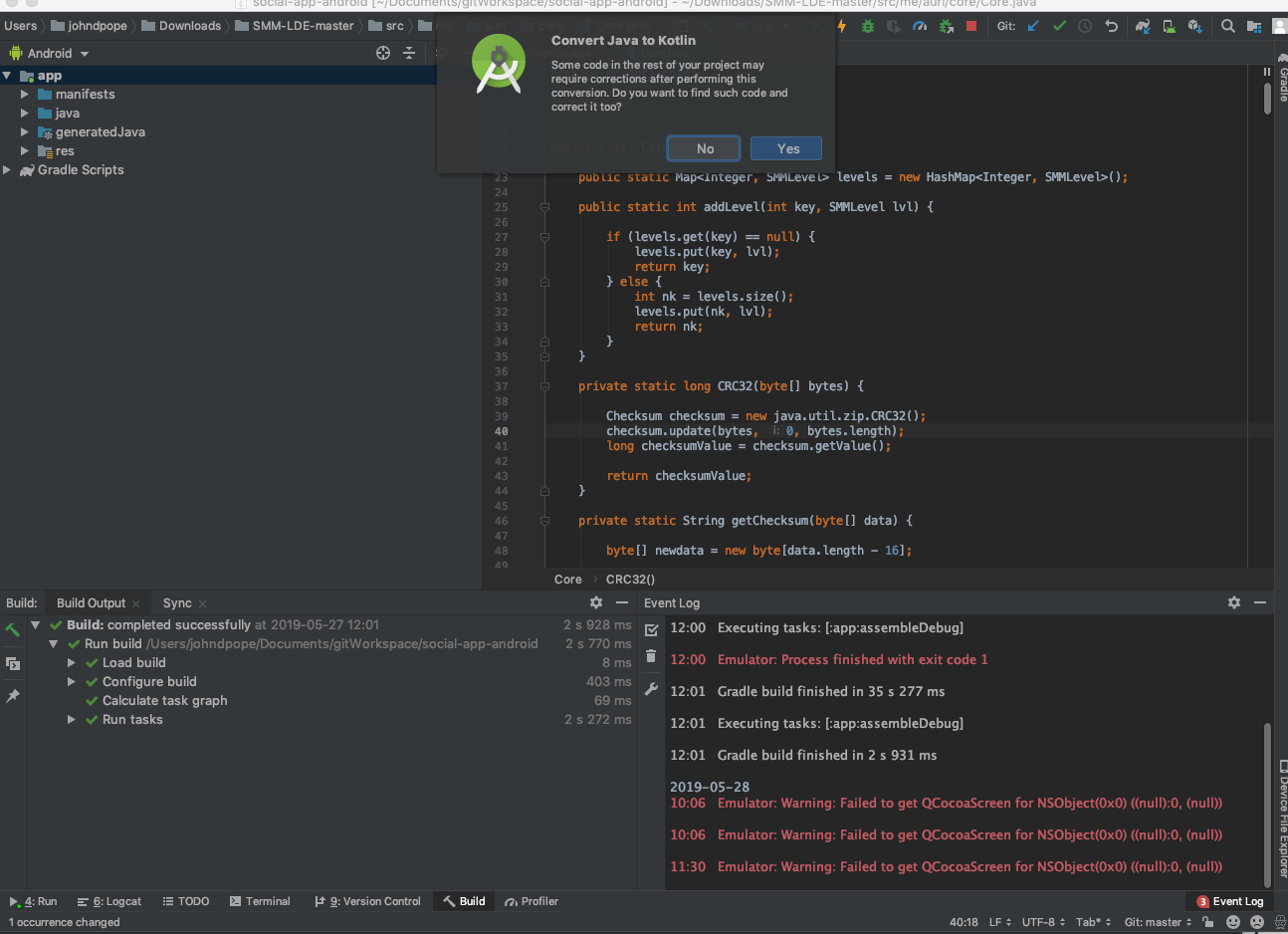
Task: Expand the Run tasks step
Action: 72,720
